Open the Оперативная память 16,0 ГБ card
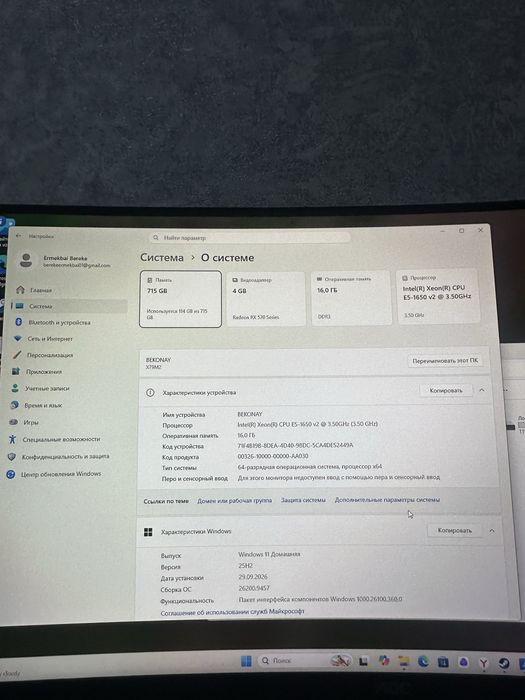The image size is (525, 700). point(351,298)
